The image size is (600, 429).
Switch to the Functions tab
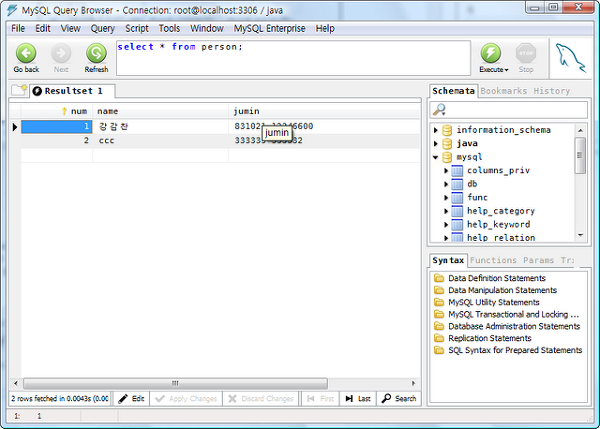click(x=493, y=260)
